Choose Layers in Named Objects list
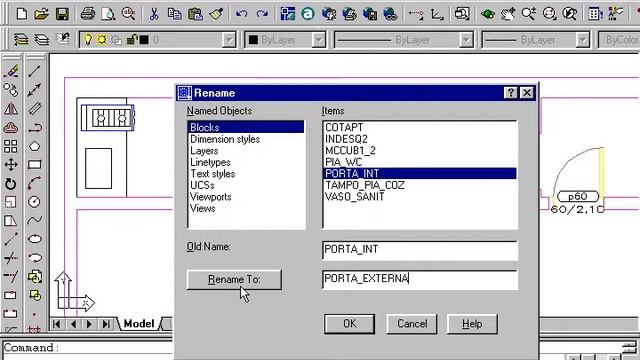 click(246, 151)
